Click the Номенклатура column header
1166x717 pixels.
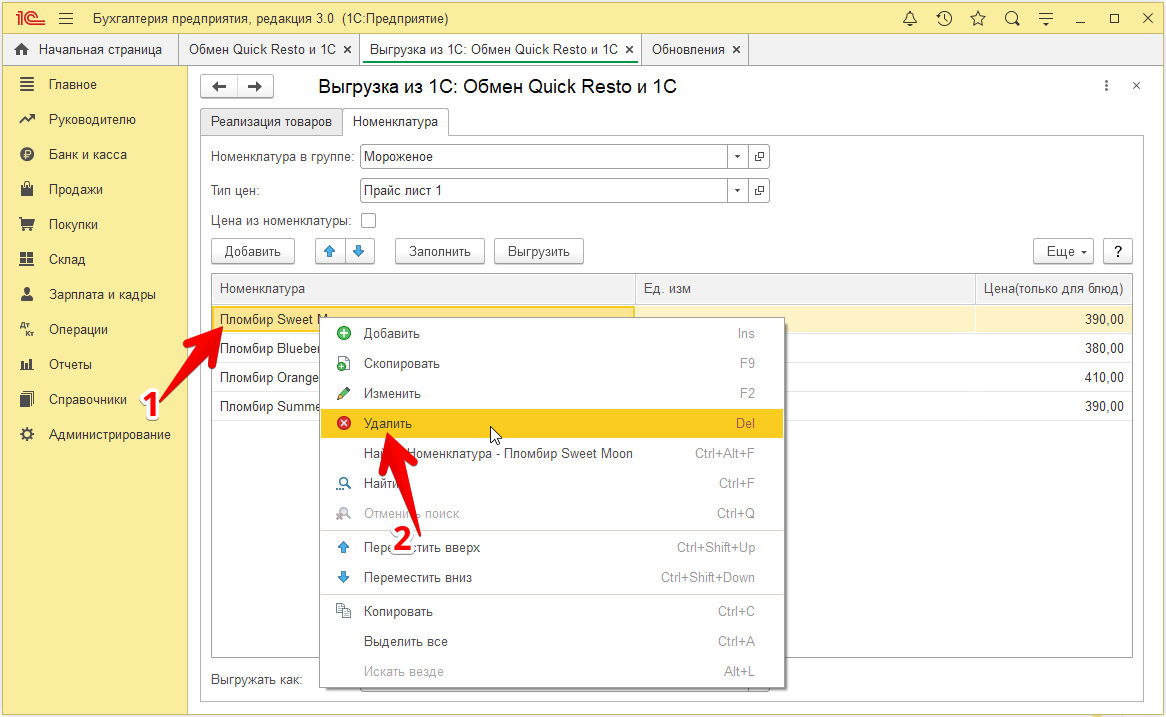pos(423,289)
